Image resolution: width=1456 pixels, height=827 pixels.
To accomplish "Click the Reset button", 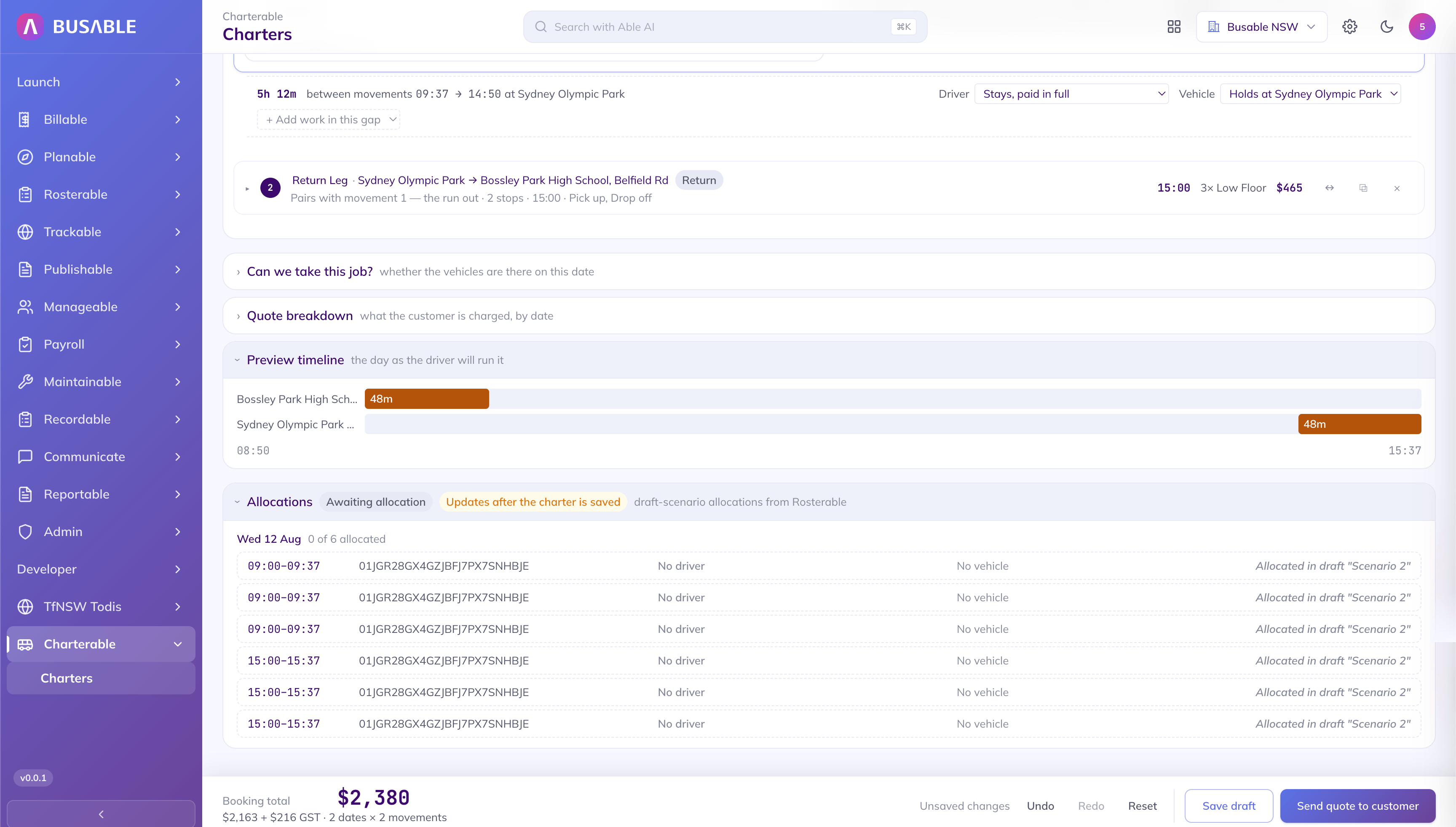I will [x=1142, y=806].
